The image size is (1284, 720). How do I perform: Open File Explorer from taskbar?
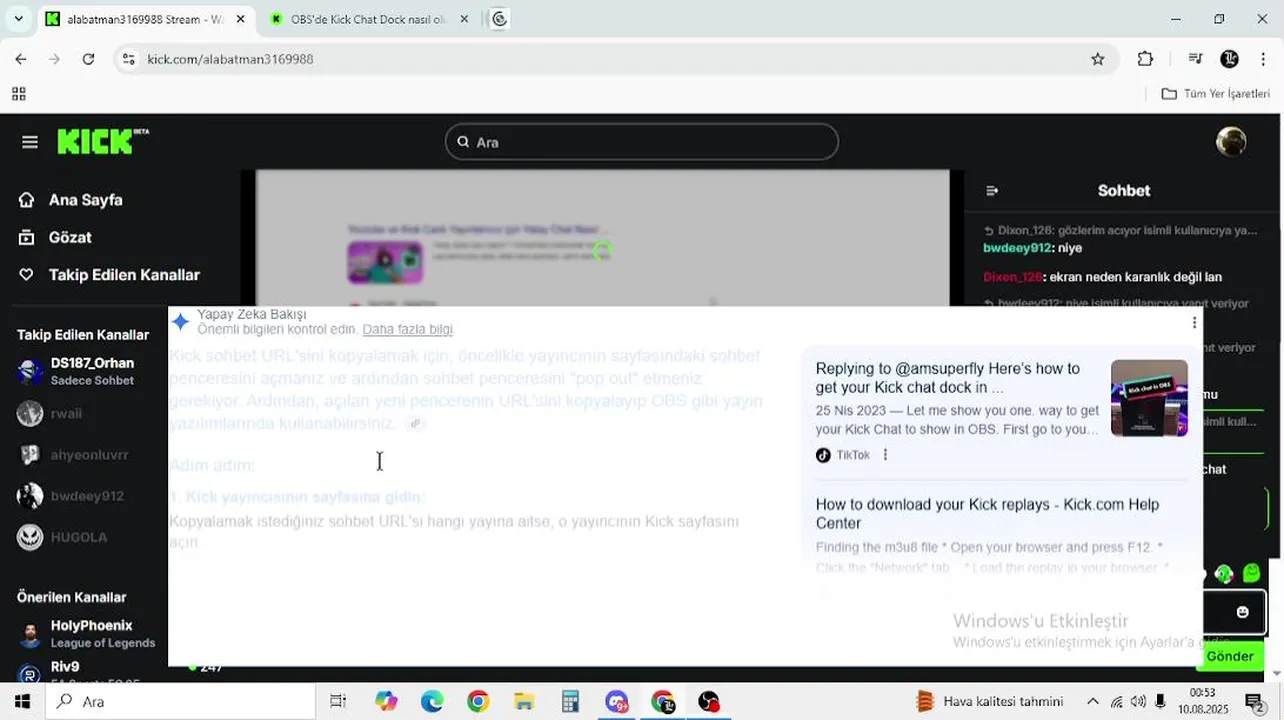(524, 701)
